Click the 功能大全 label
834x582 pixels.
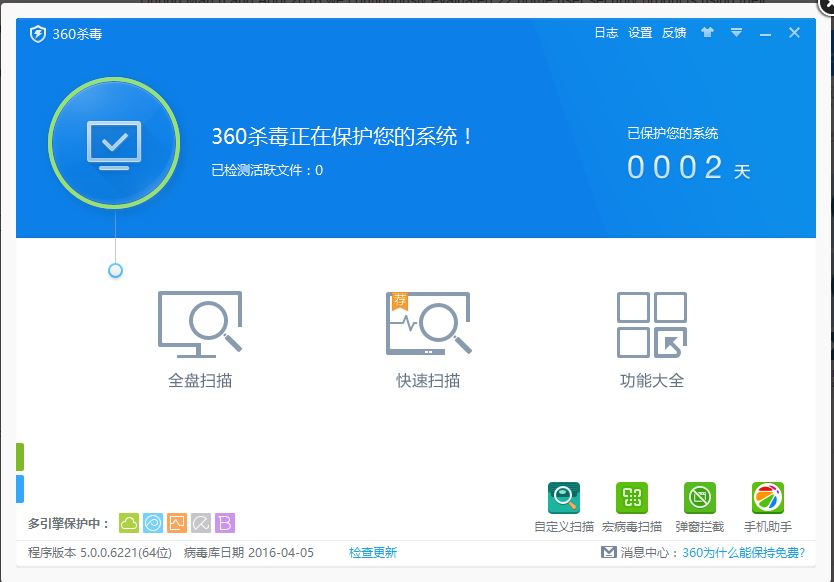652,381
